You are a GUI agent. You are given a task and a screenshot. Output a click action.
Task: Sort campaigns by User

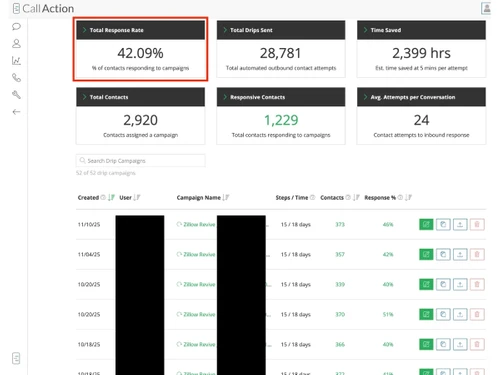[137, 197]
